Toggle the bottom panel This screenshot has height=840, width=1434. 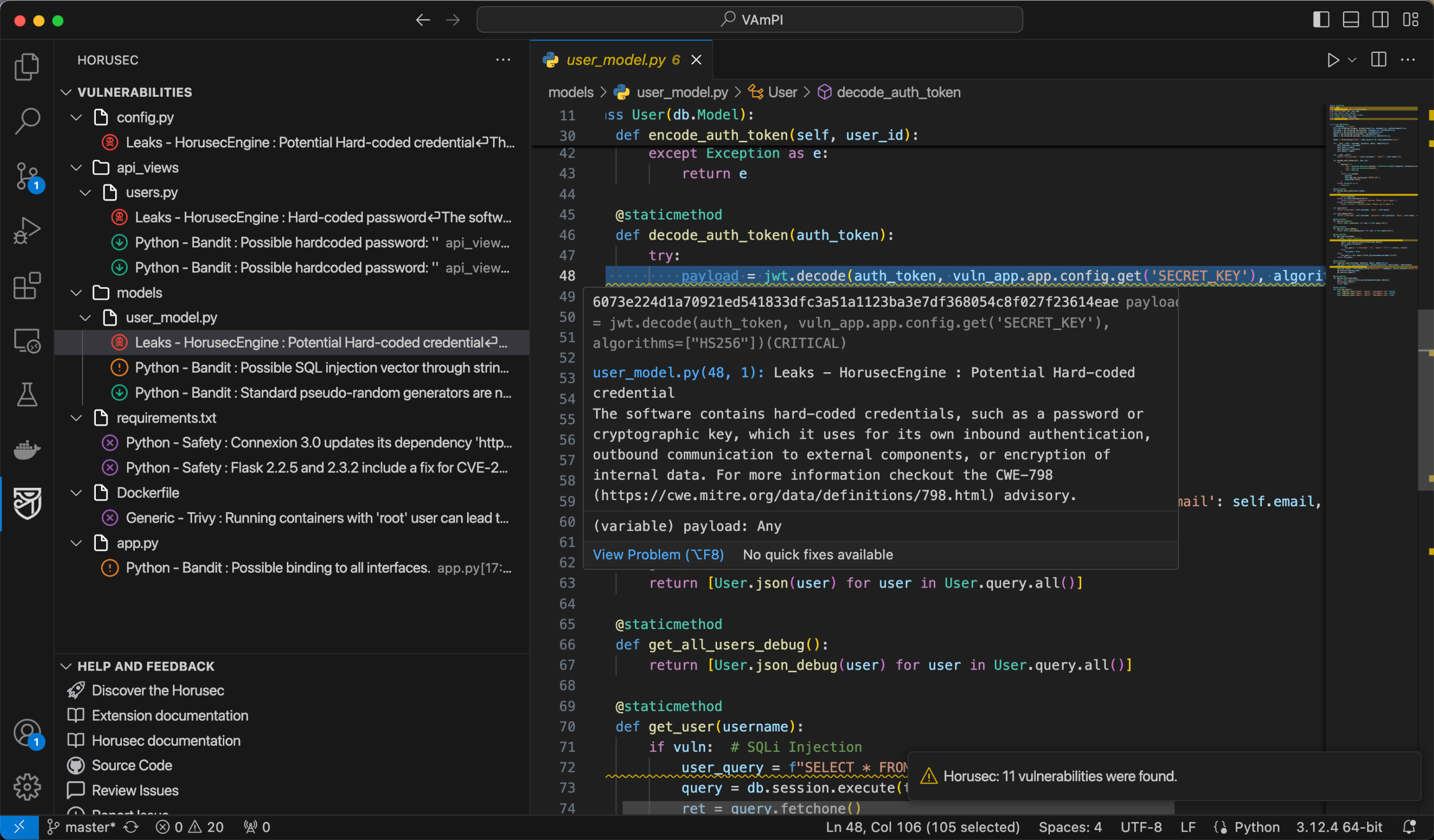tap(1351, 20)
